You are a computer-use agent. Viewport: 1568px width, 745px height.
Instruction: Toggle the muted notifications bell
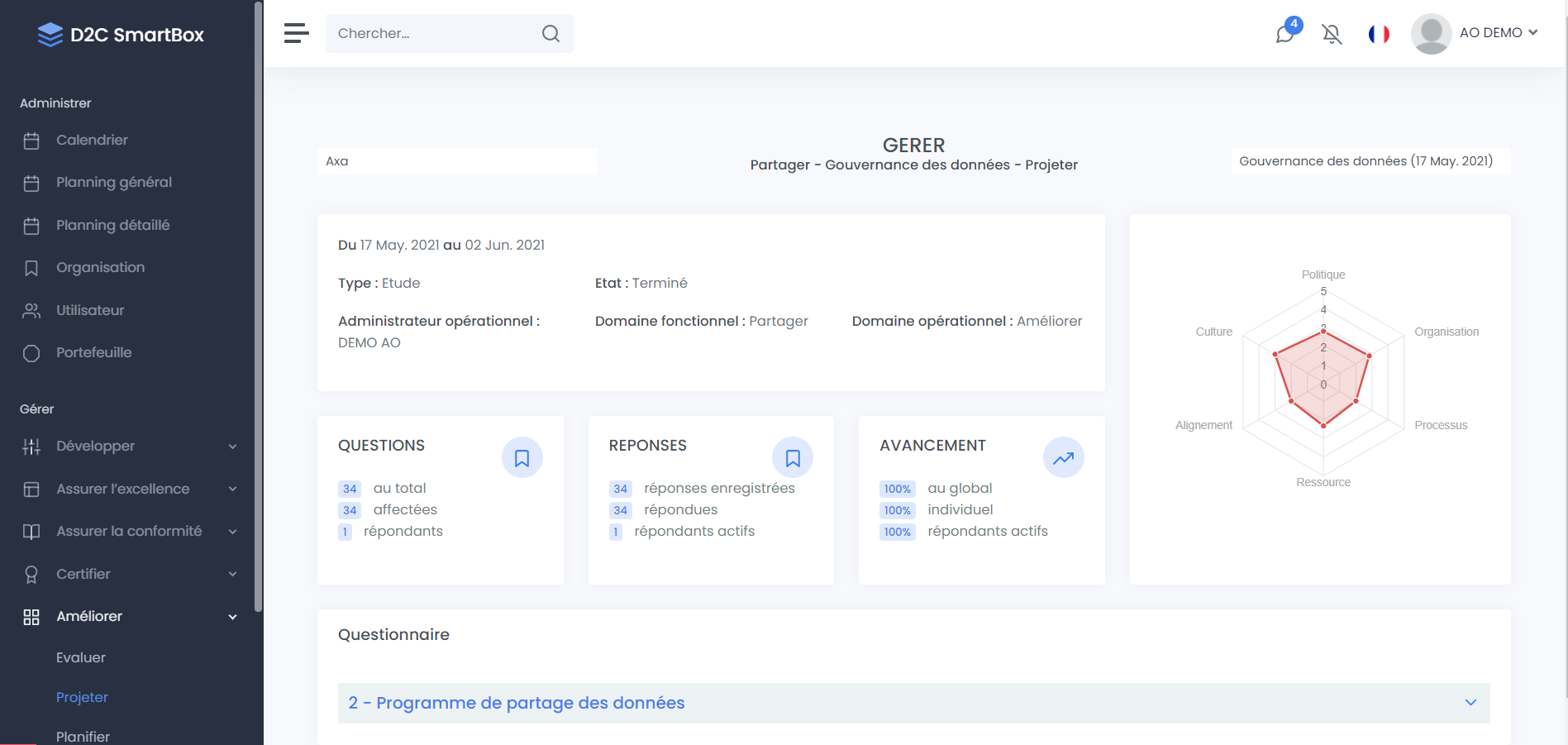tap(1332, 34)
